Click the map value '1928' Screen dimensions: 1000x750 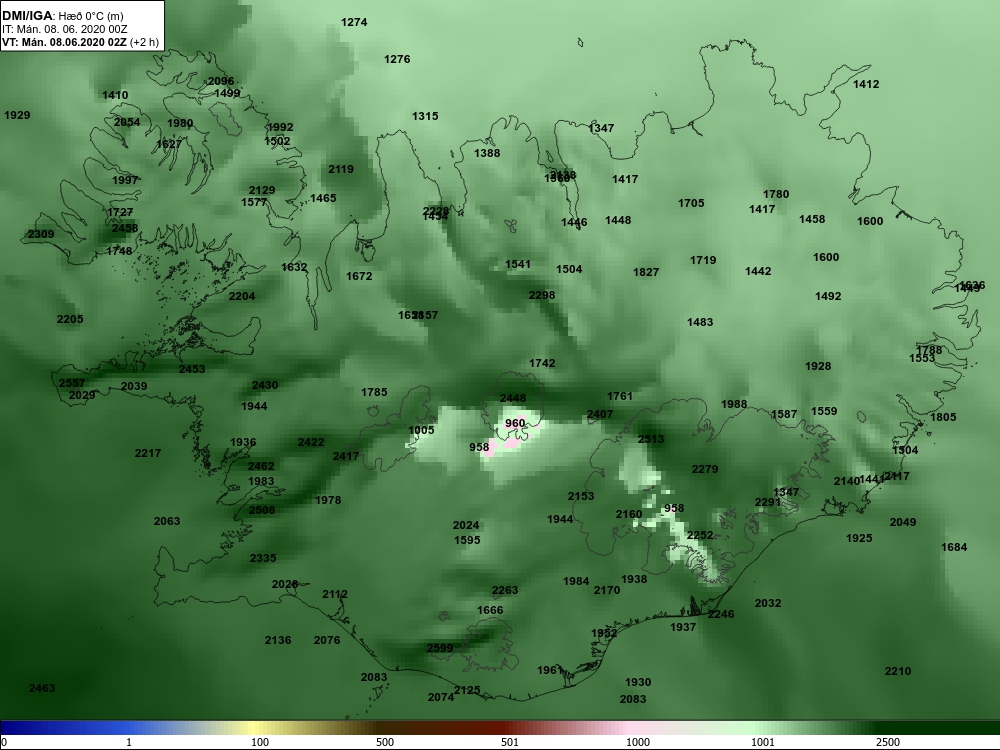click(x=818, y=367)
